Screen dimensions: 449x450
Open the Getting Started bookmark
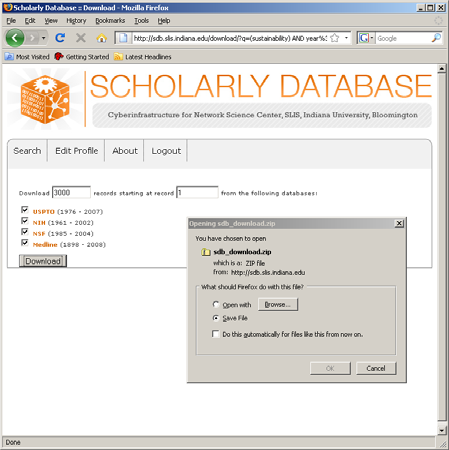click(82, 57)
